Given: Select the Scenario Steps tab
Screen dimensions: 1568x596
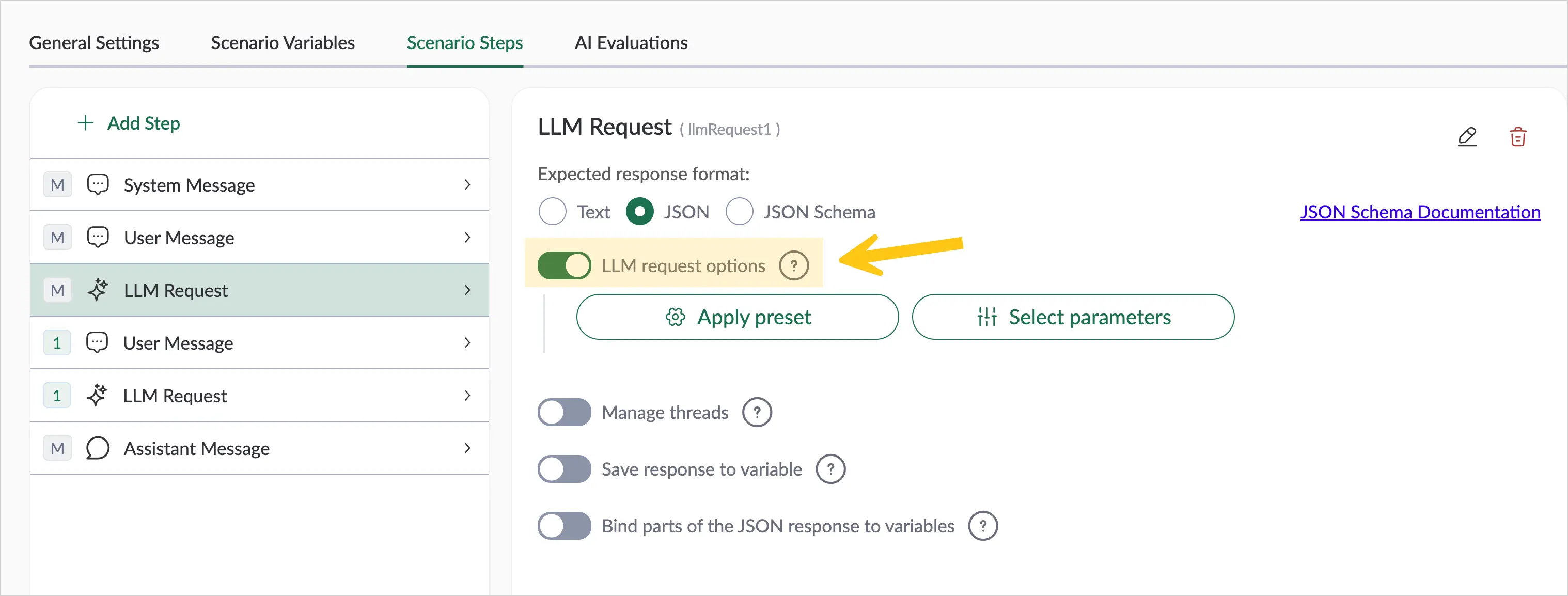Looking at the screenshot, I should (464, 43).
